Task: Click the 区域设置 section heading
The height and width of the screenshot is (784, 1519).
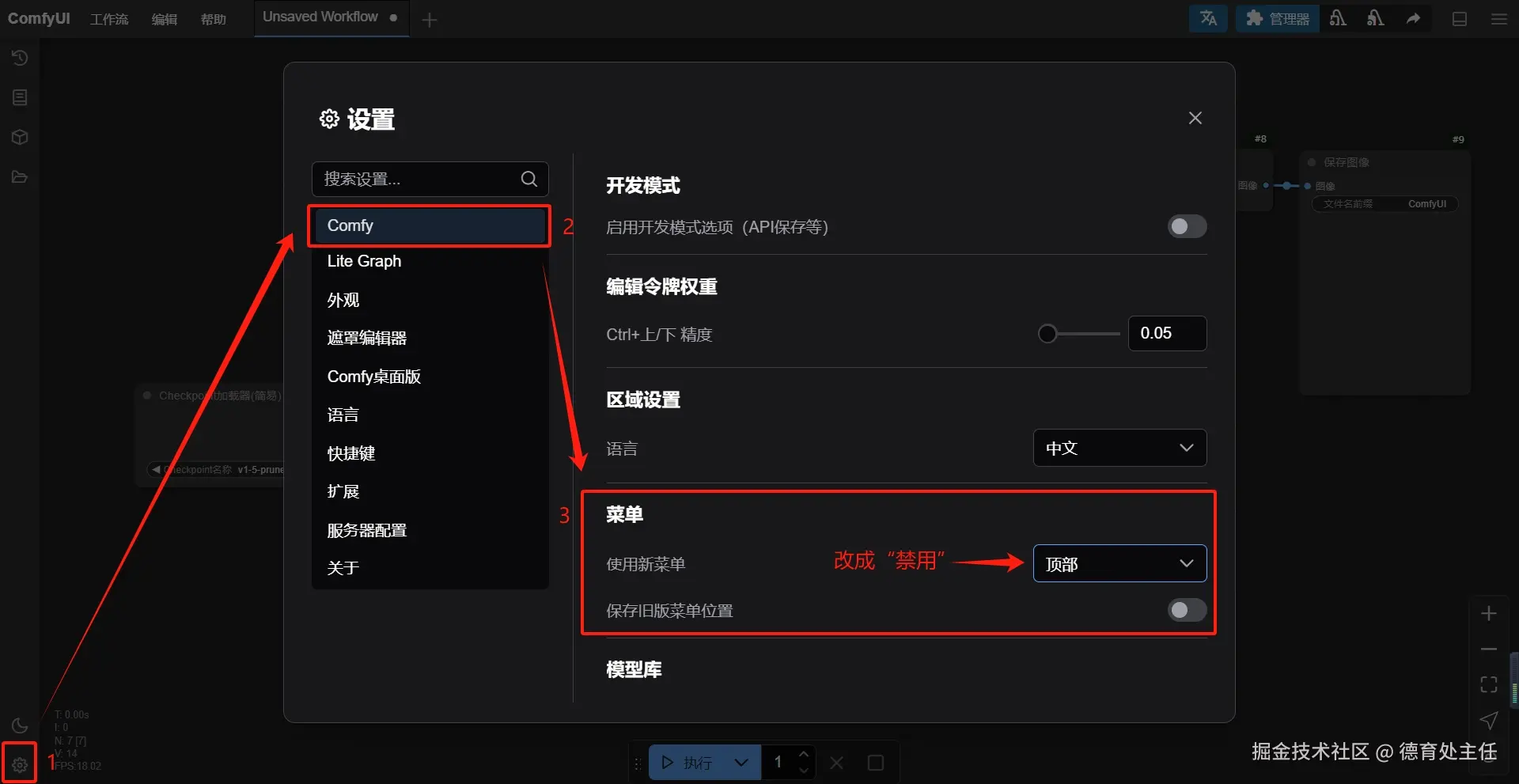Action: [643, 400]
